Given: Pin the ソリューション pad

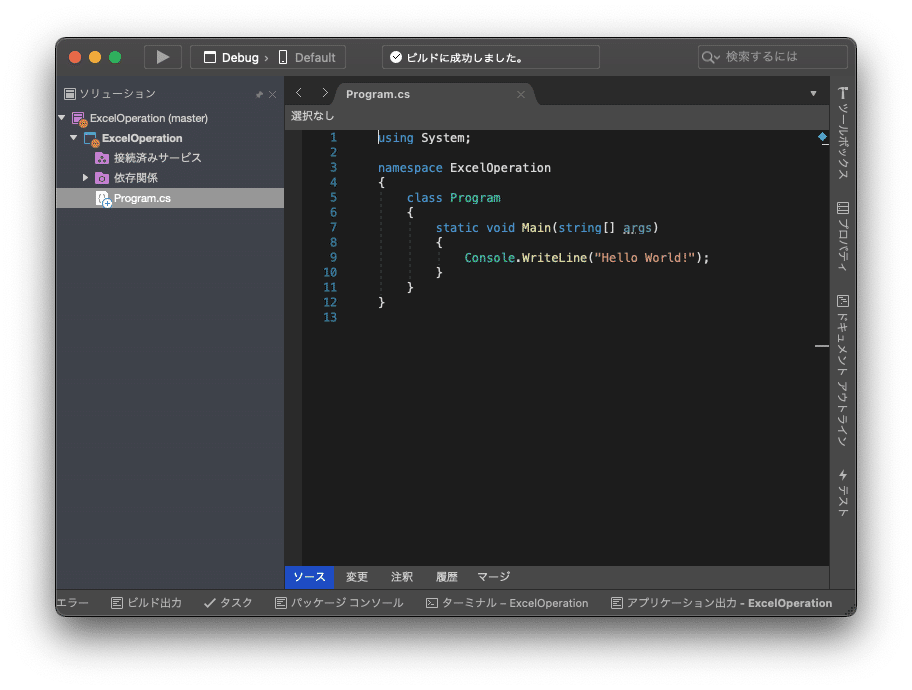Looking at the screenshot, I should 259,94.
